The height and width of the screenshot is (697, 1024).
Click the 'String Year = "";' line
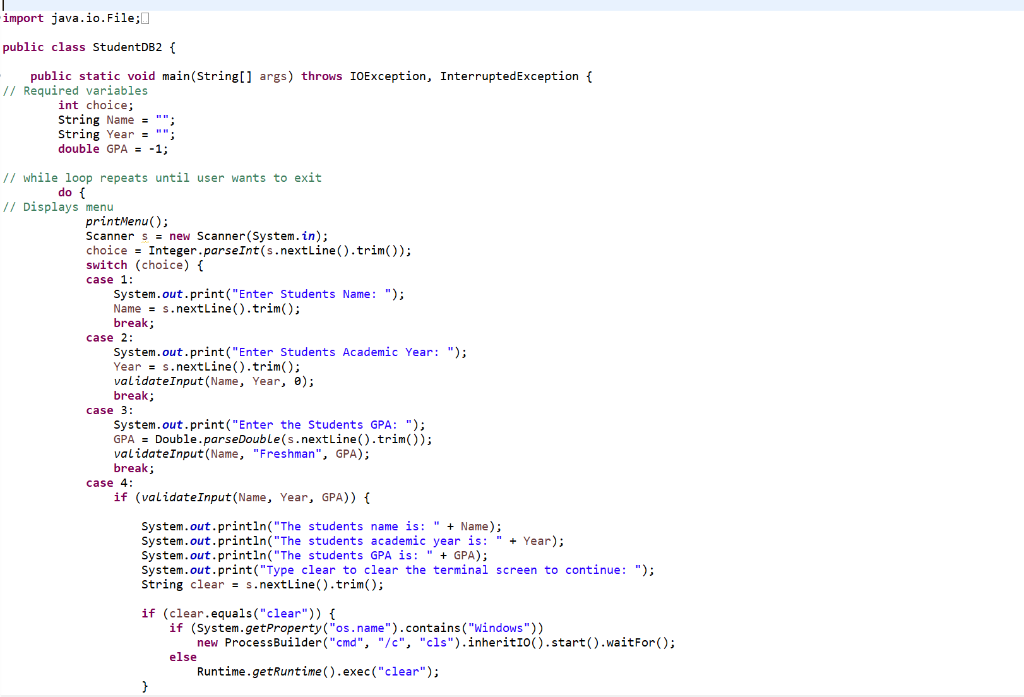click(116, 134)
